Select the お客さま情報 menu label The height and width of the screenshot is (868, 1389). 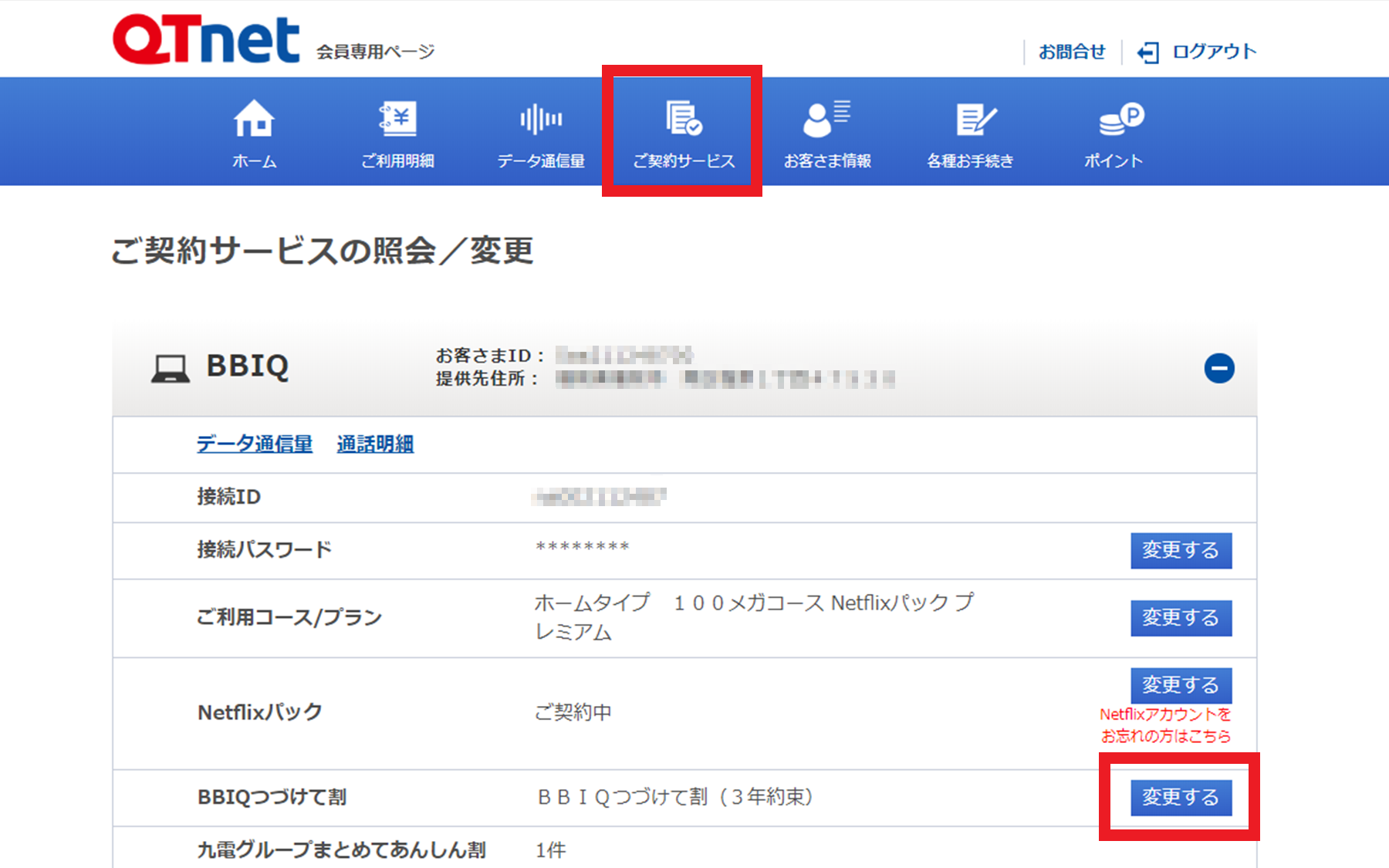[x=827, y=161]
